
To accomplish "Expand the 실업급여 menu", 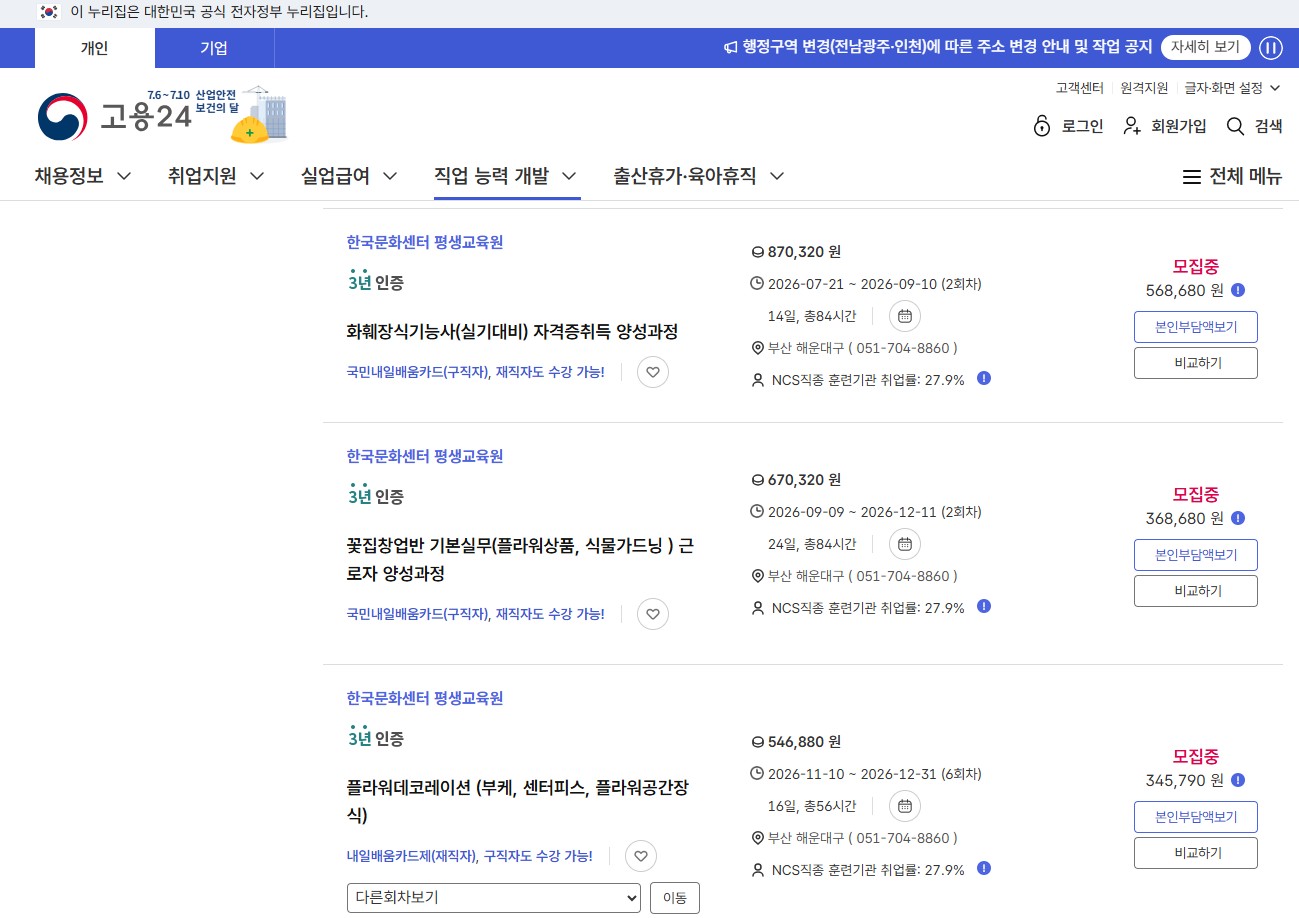I will tap(349, 176).
